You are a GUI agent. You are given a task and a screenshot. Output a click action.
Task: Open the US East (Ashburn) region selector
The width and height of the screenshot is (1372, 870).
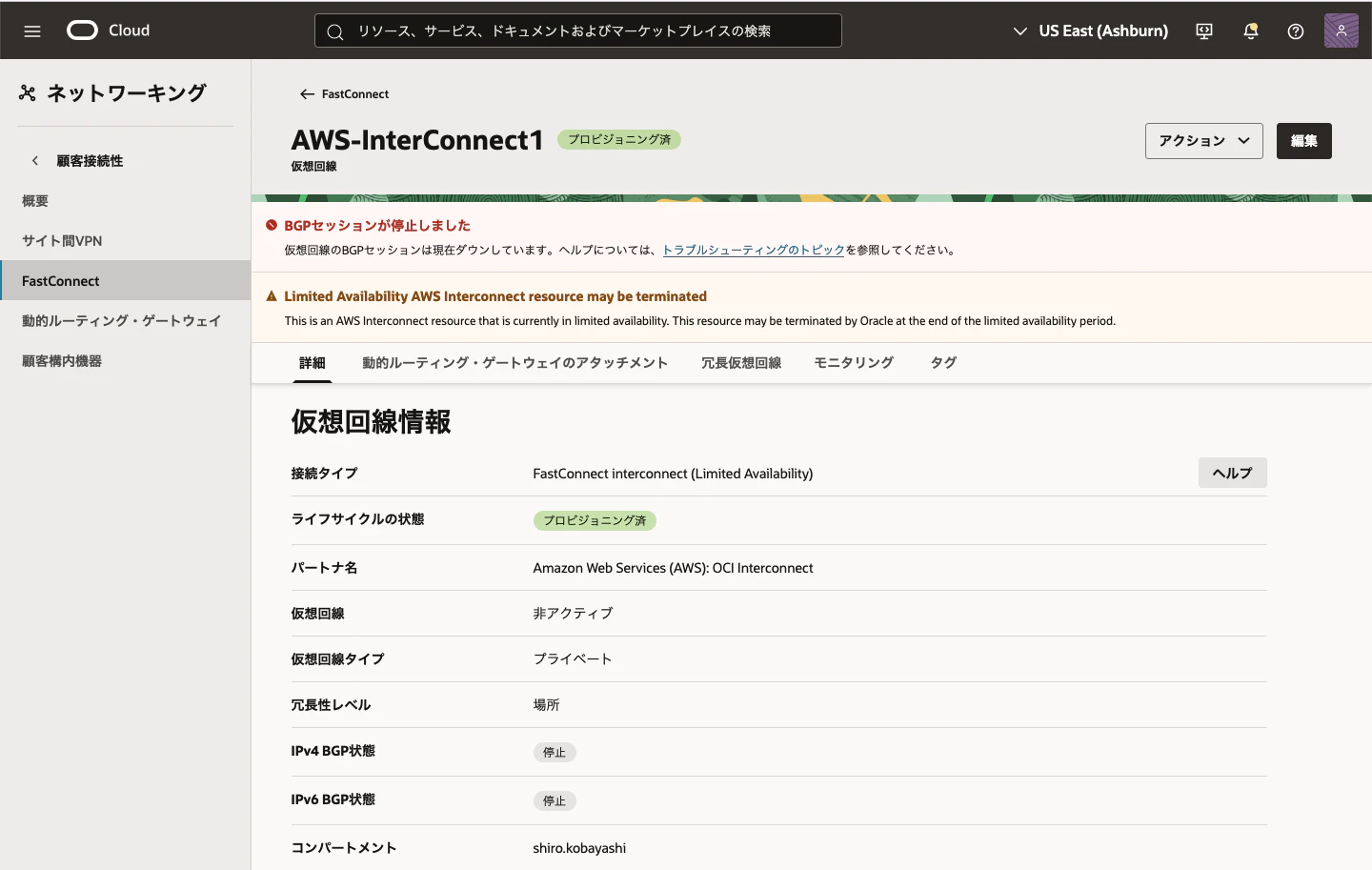pos(1091,30)
